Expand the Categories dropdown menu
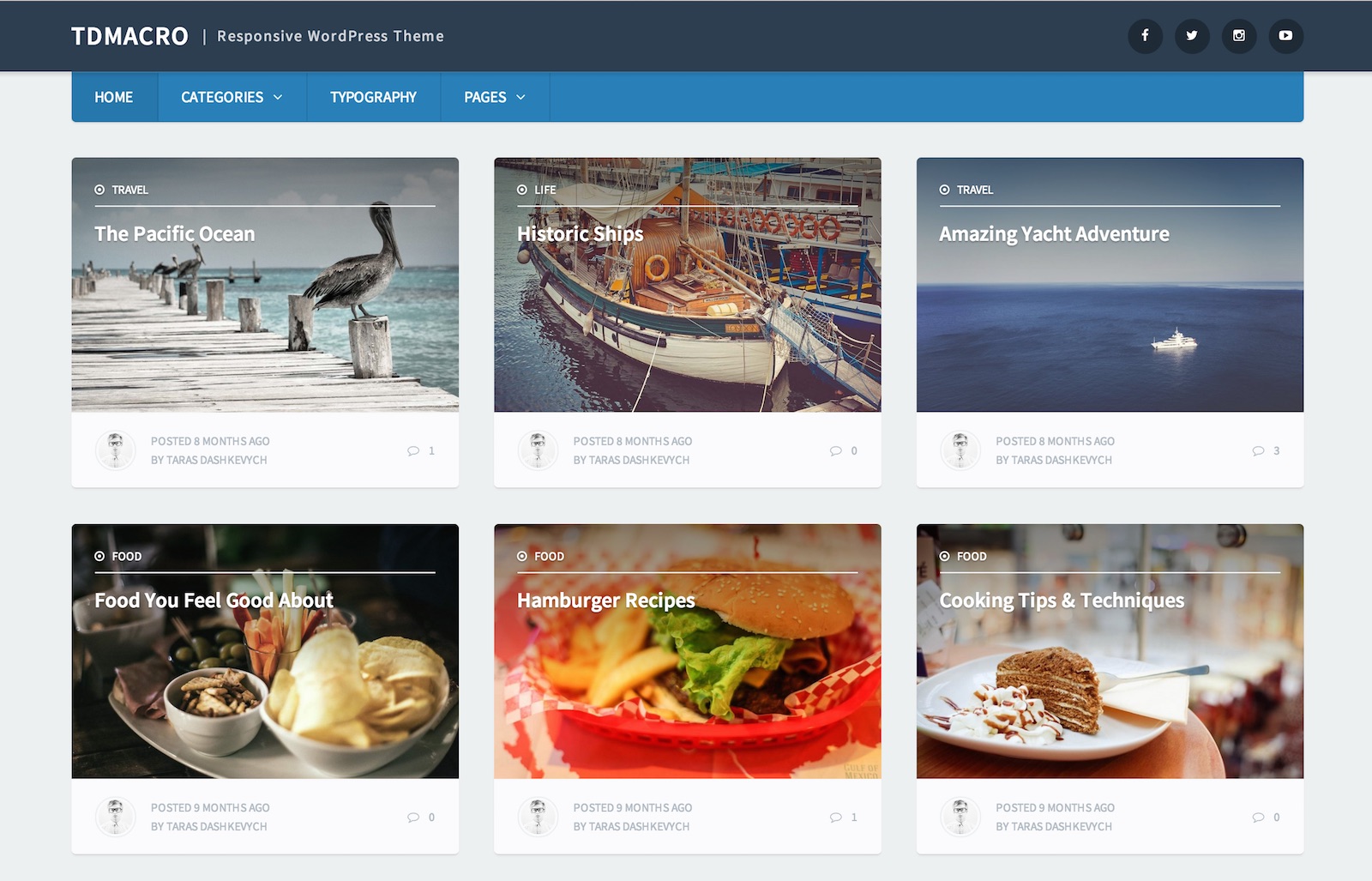 [232, 97]
